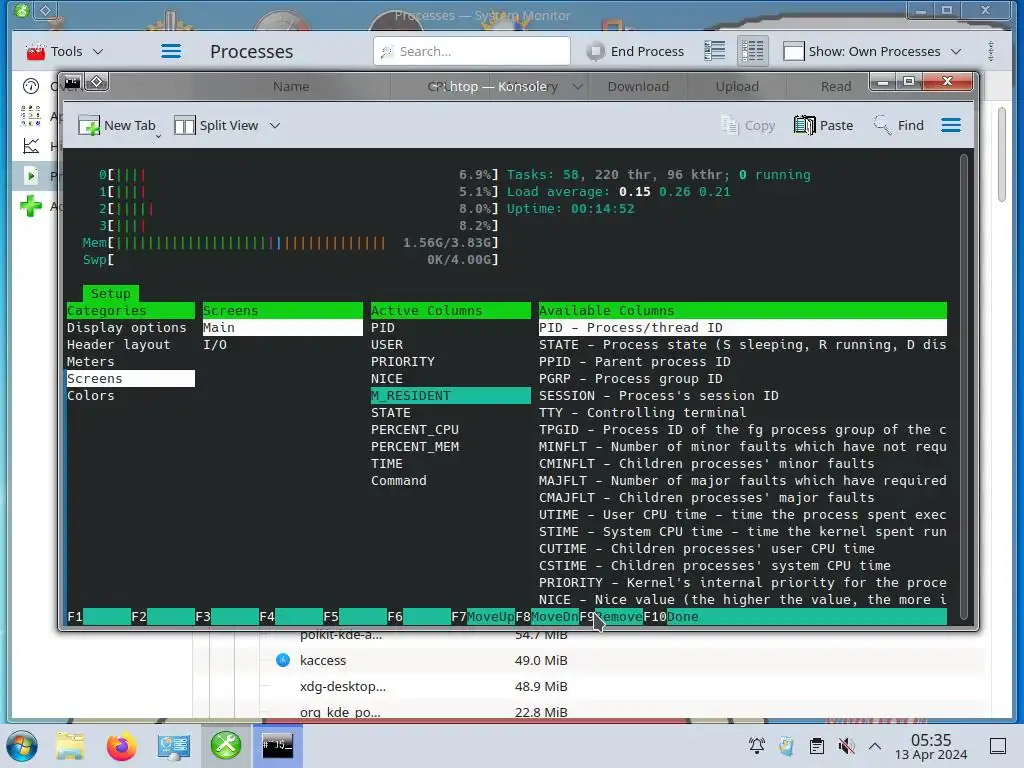Click the Split View icon in Konsole
1024x768 pixels.
tap(185, 125)
